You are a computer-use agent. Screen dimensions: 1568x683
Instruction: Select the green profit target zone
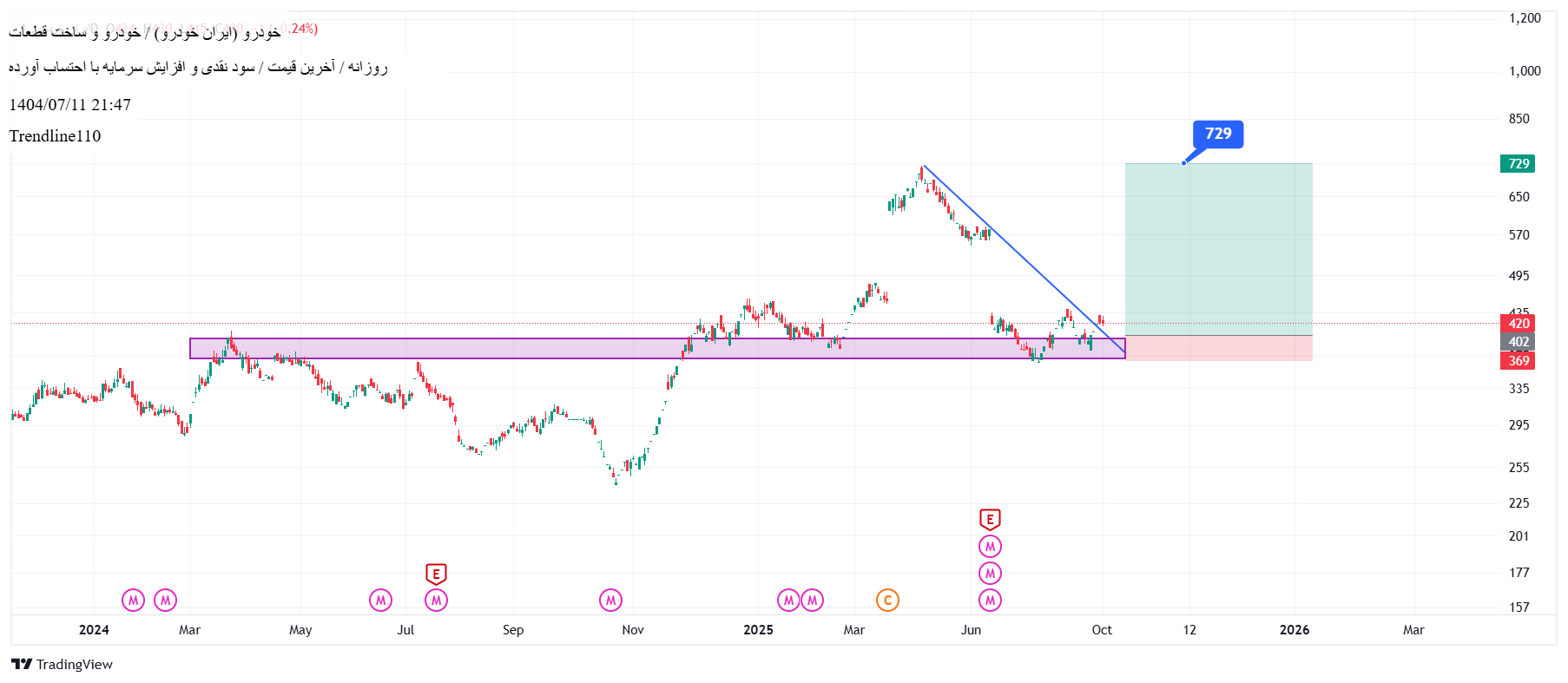tap(1218, 252)
